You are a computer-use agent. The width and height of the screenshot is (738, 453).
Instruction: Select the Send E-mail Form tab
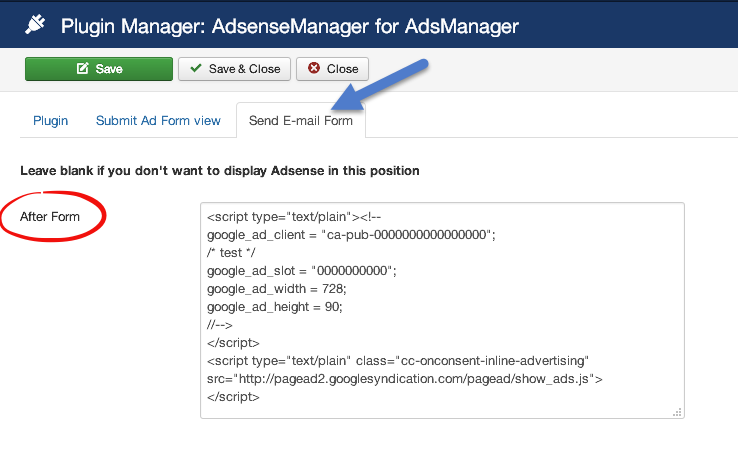click(301, 121)
